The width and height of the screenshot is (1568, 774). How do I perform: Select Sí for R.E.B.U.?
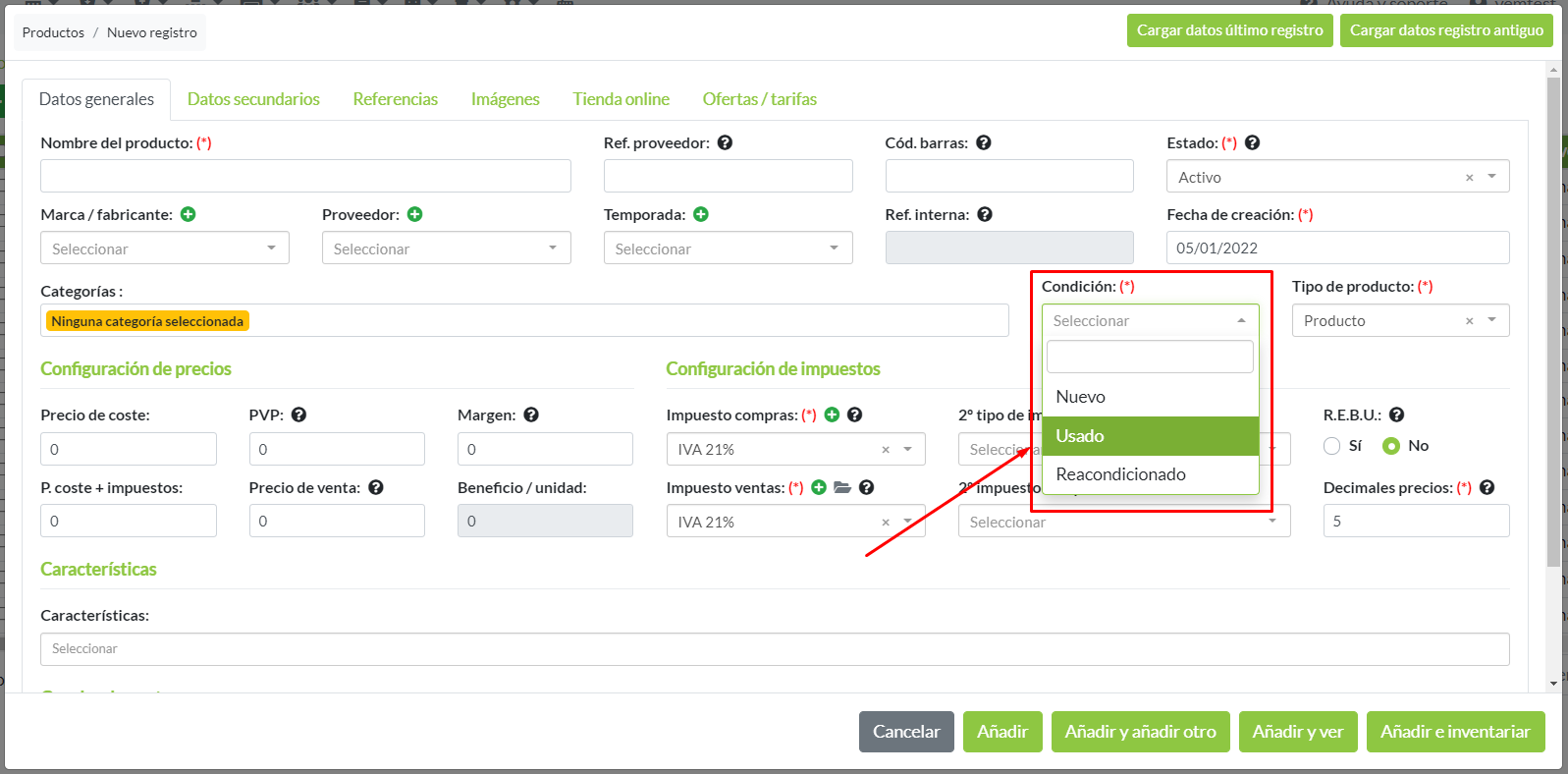pos(1332,446)
